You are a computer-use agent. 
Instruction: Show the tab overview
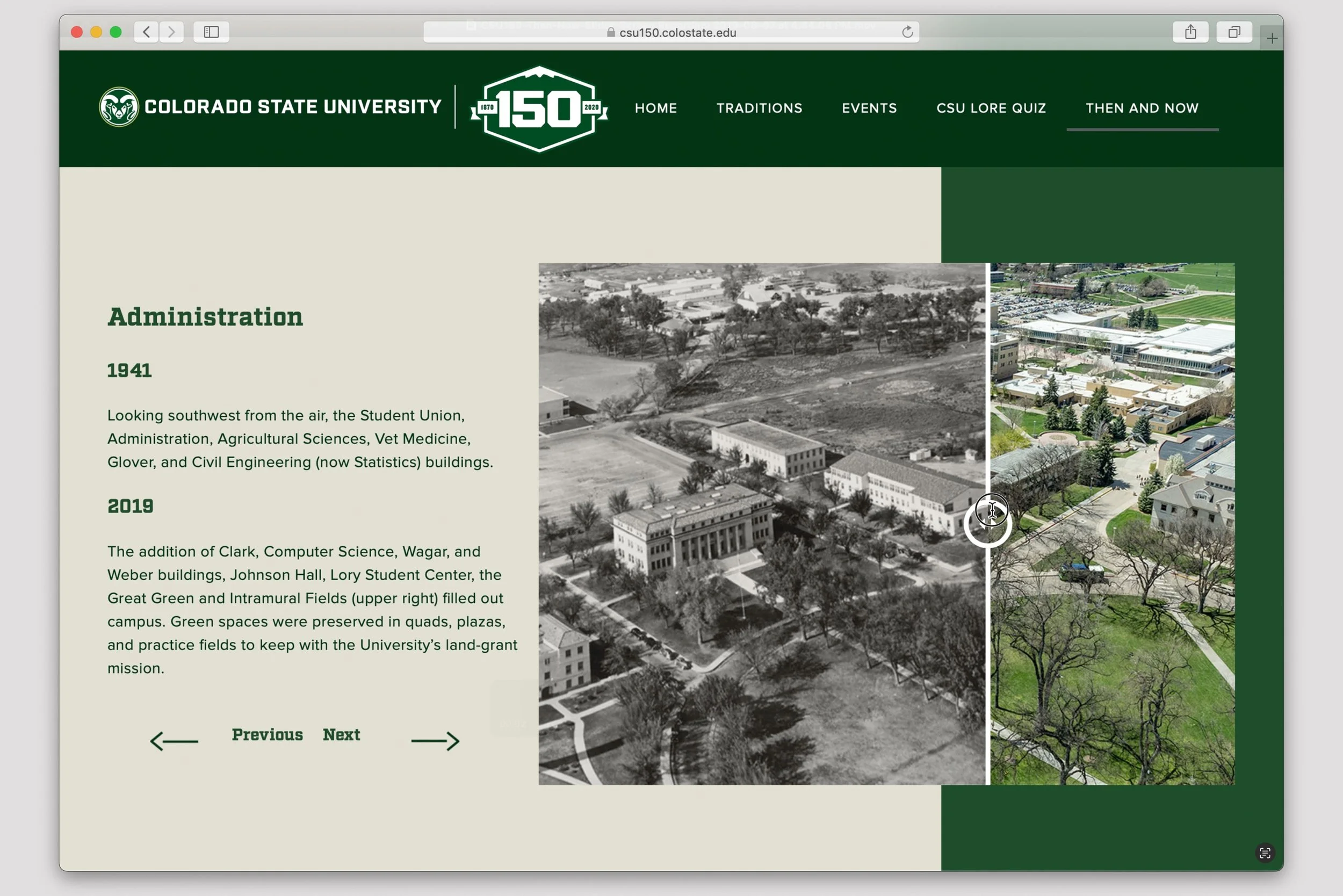click(1234, 32)
